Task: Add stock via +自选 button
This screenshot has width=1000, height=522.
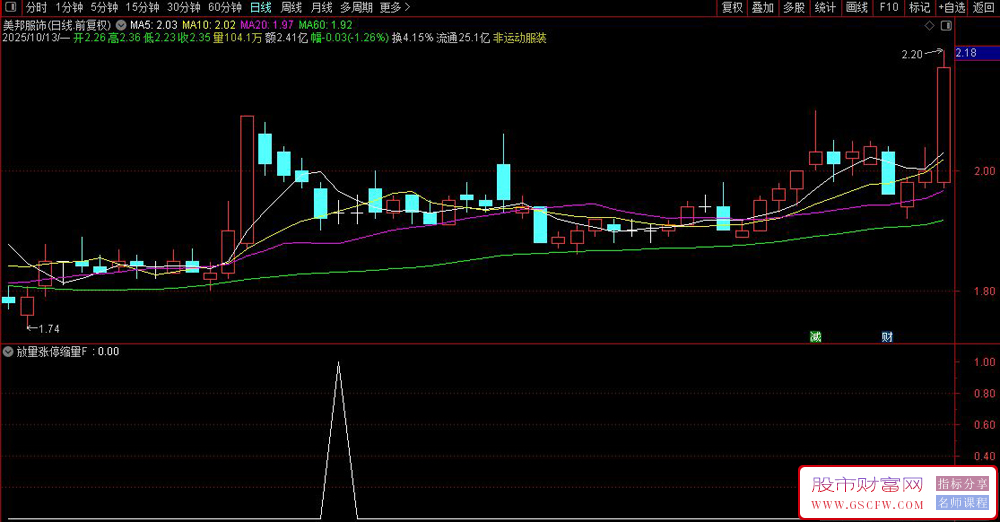Action: [950, 7]
